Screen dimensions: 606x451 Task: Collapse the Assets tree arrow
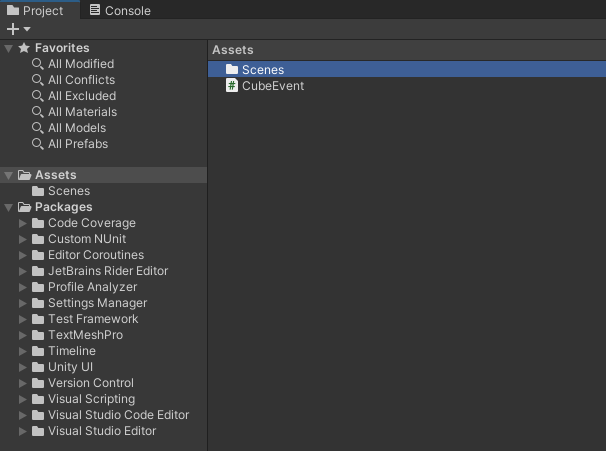click(9, 175)
